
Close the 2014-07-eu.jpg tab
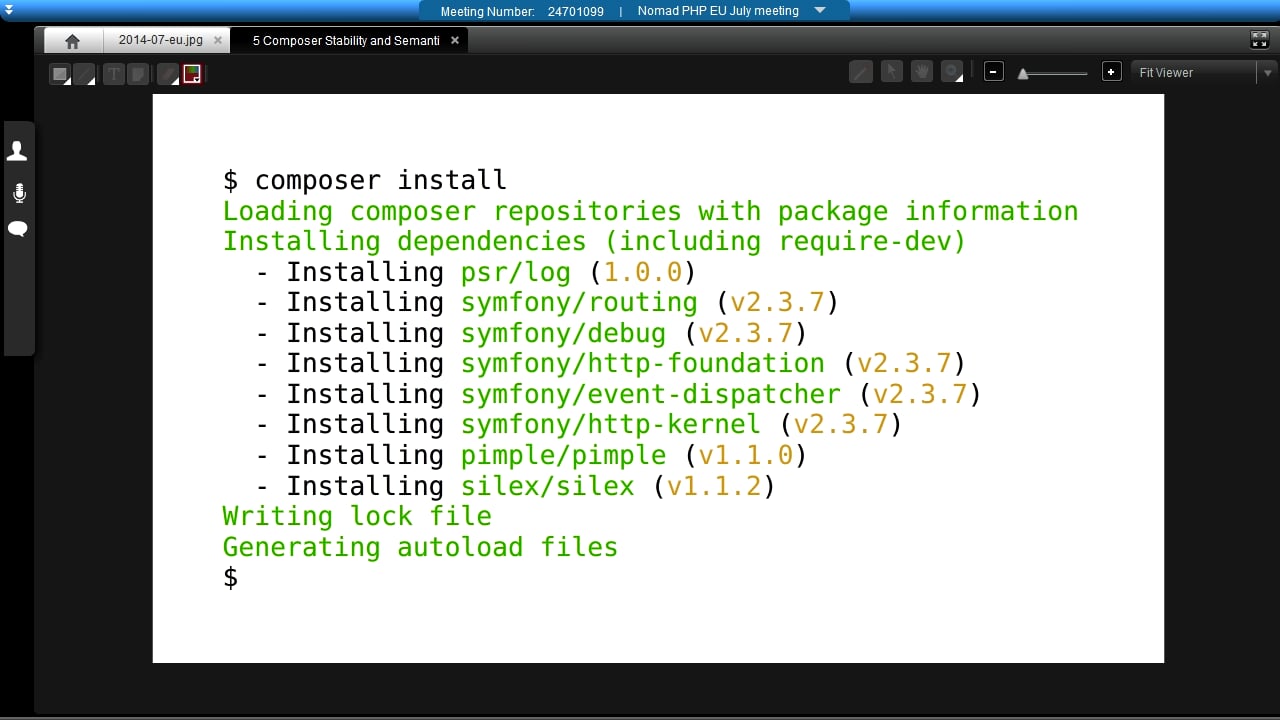pyautogui.click(x=218, y=41)
